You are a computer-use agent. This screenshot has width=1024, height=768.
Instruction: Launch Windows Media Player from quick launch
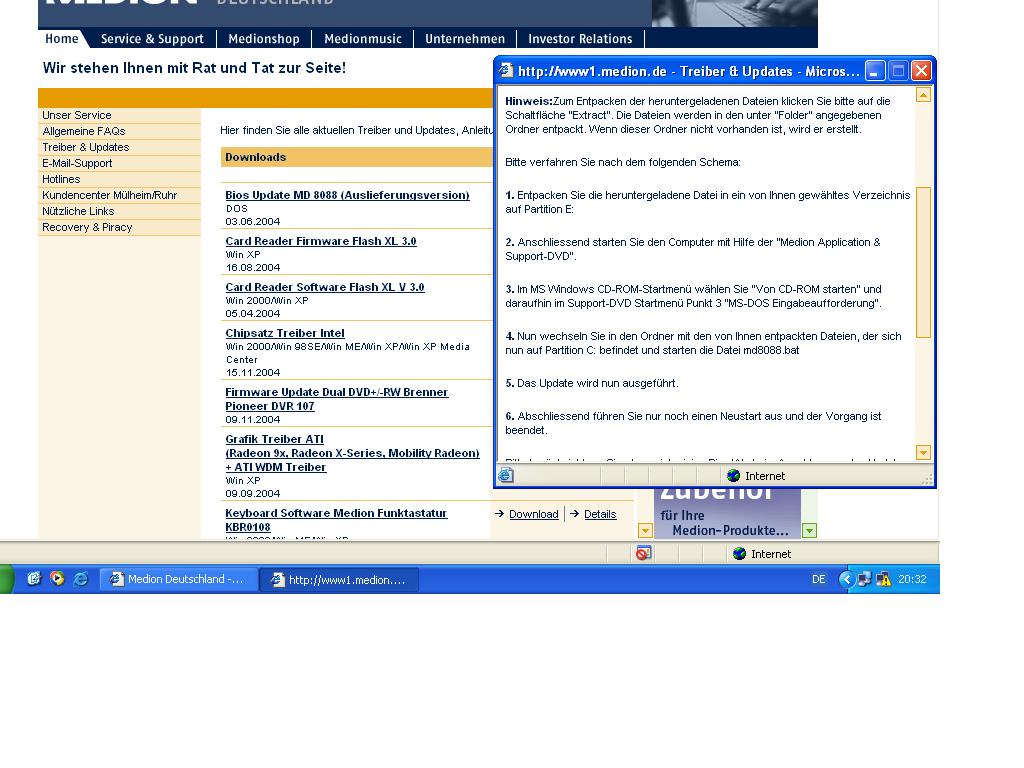57,579
